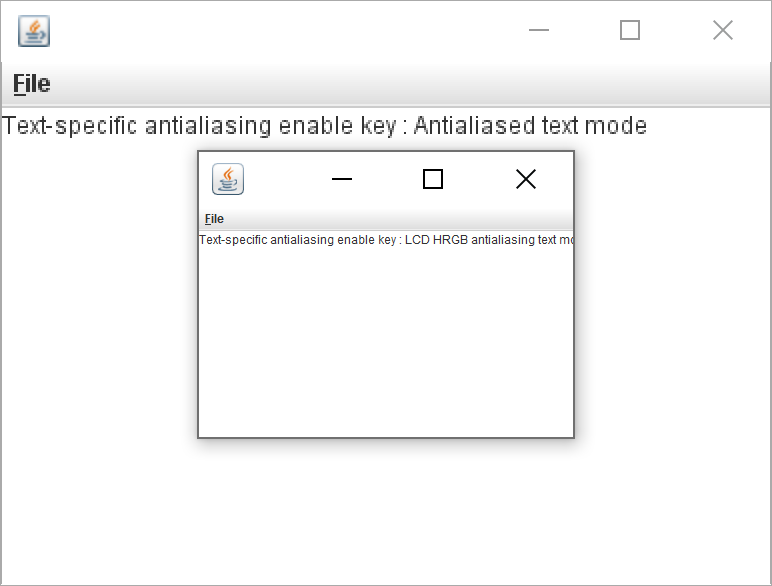Click the Java icon of the large window
This screenshot has height=586, width=772.
coord(34,31)
